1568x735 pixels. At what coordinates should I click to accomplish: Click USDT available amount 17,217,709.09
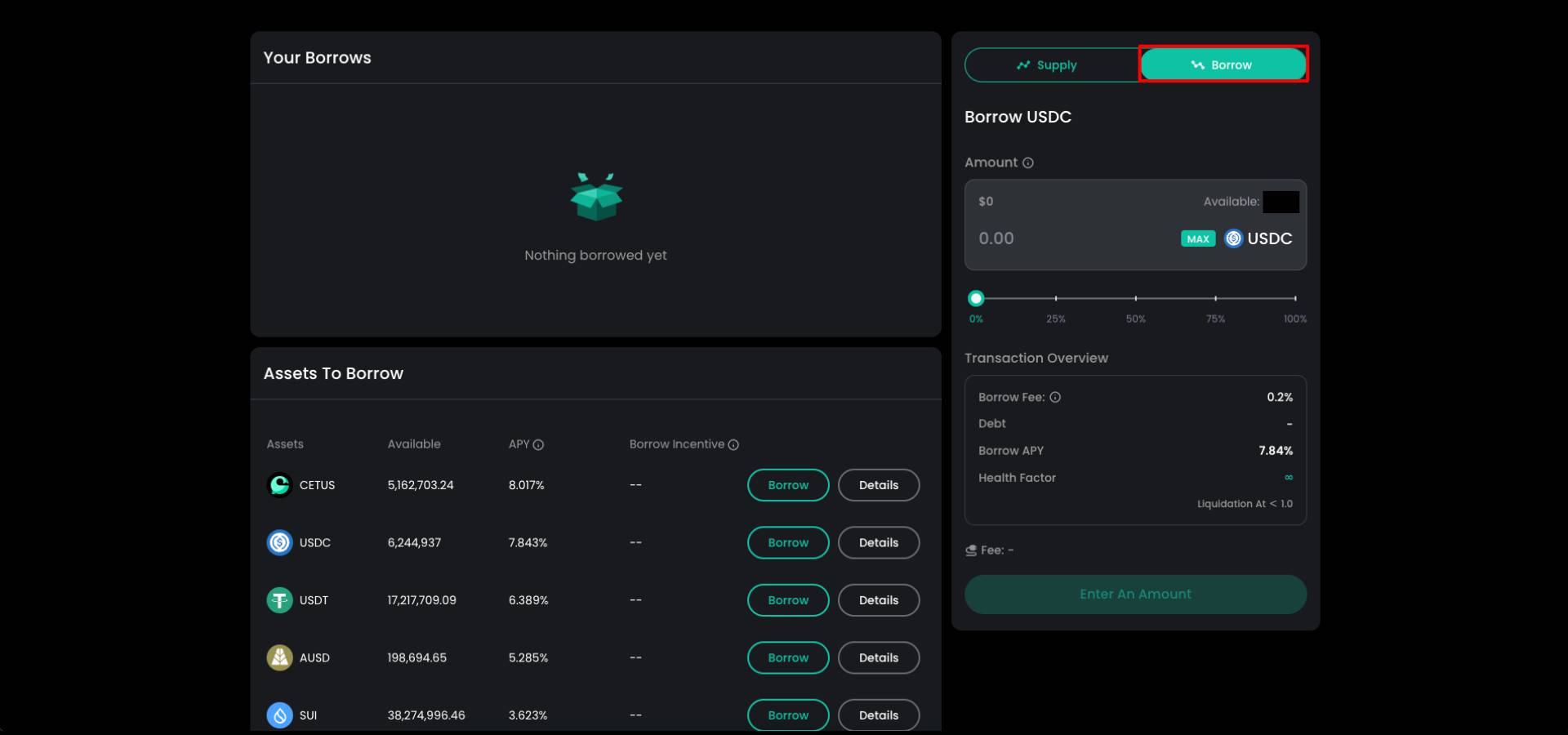(x=421, y=600)
